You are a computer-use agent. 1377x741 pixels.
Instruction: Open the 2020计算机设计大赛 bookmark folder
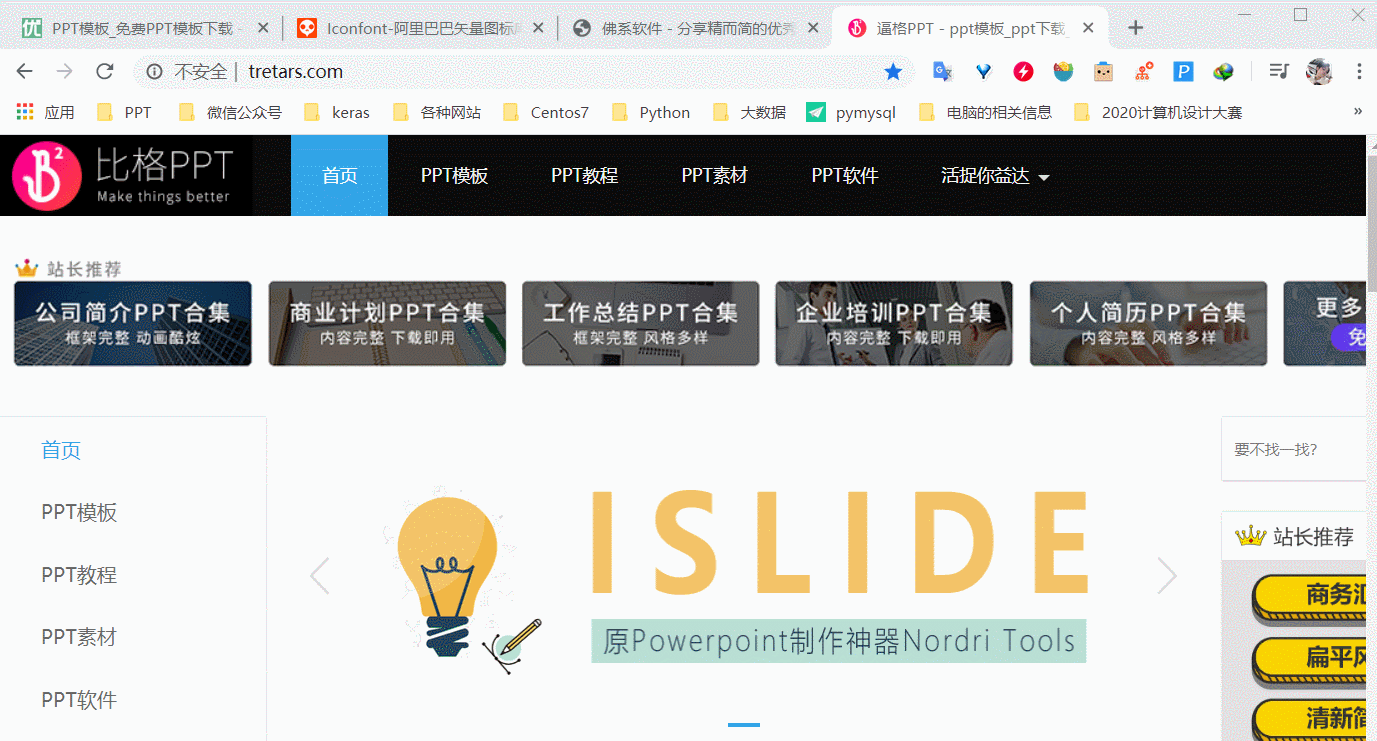(x=1158, y=112)
